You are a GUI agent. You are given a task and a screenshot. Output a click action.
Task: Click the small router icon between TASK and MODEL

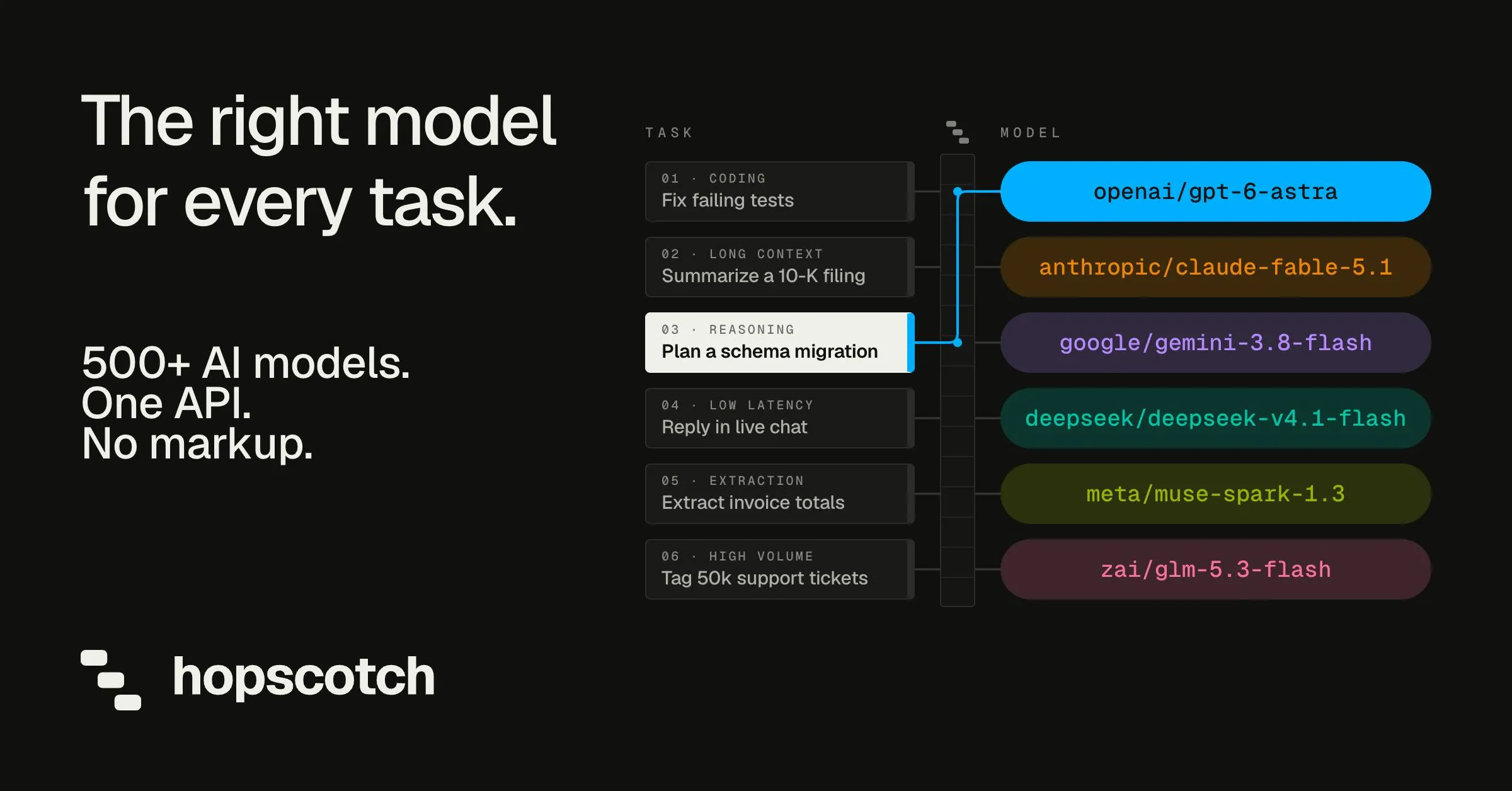tap(958, 132)
